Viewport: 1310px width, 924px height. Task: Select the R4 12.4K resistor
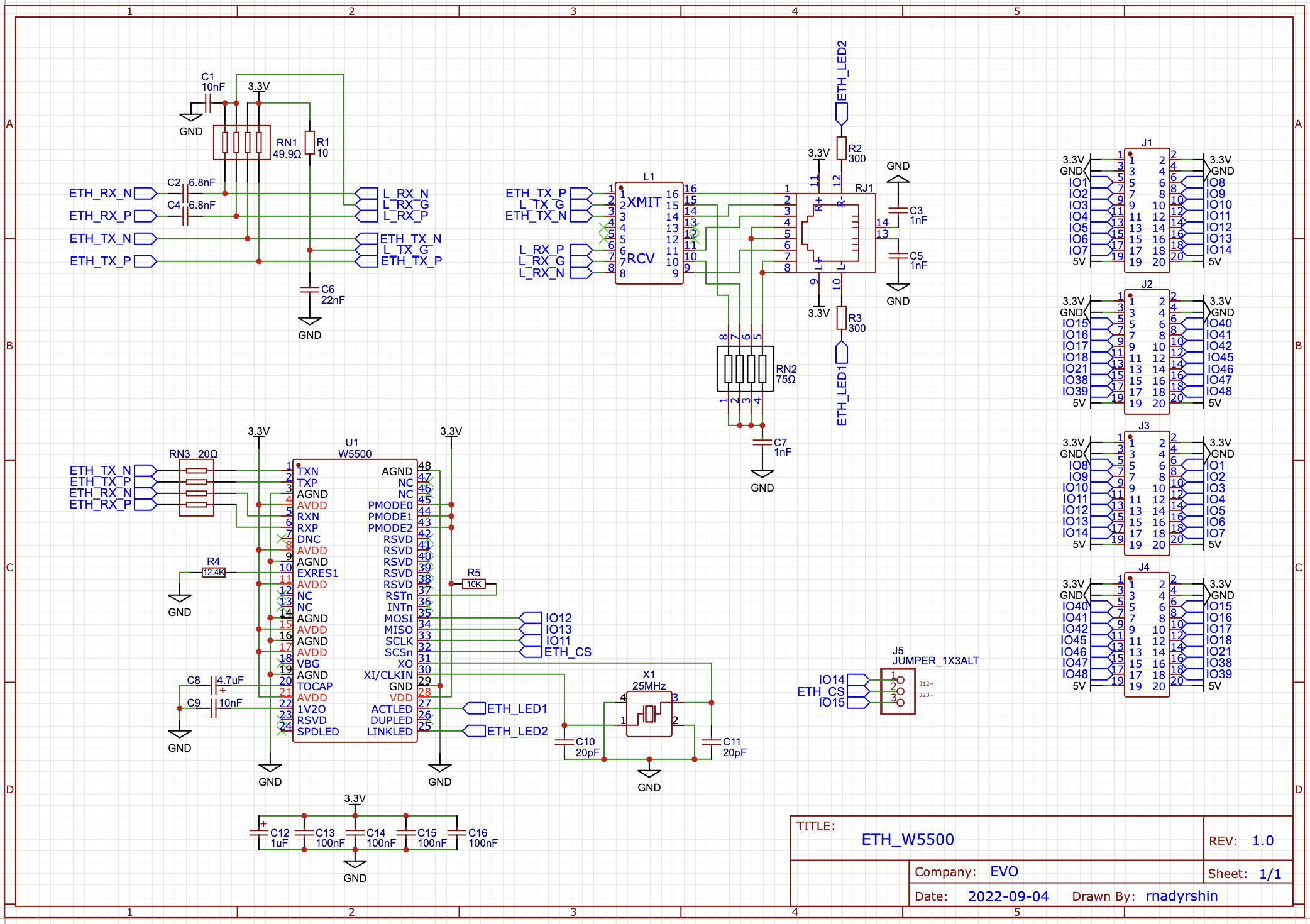(x=213, y=572)
